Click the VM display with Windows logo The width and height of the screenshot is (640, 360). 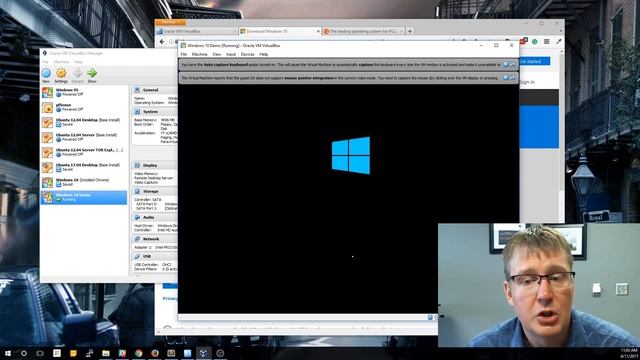[349, 199]
